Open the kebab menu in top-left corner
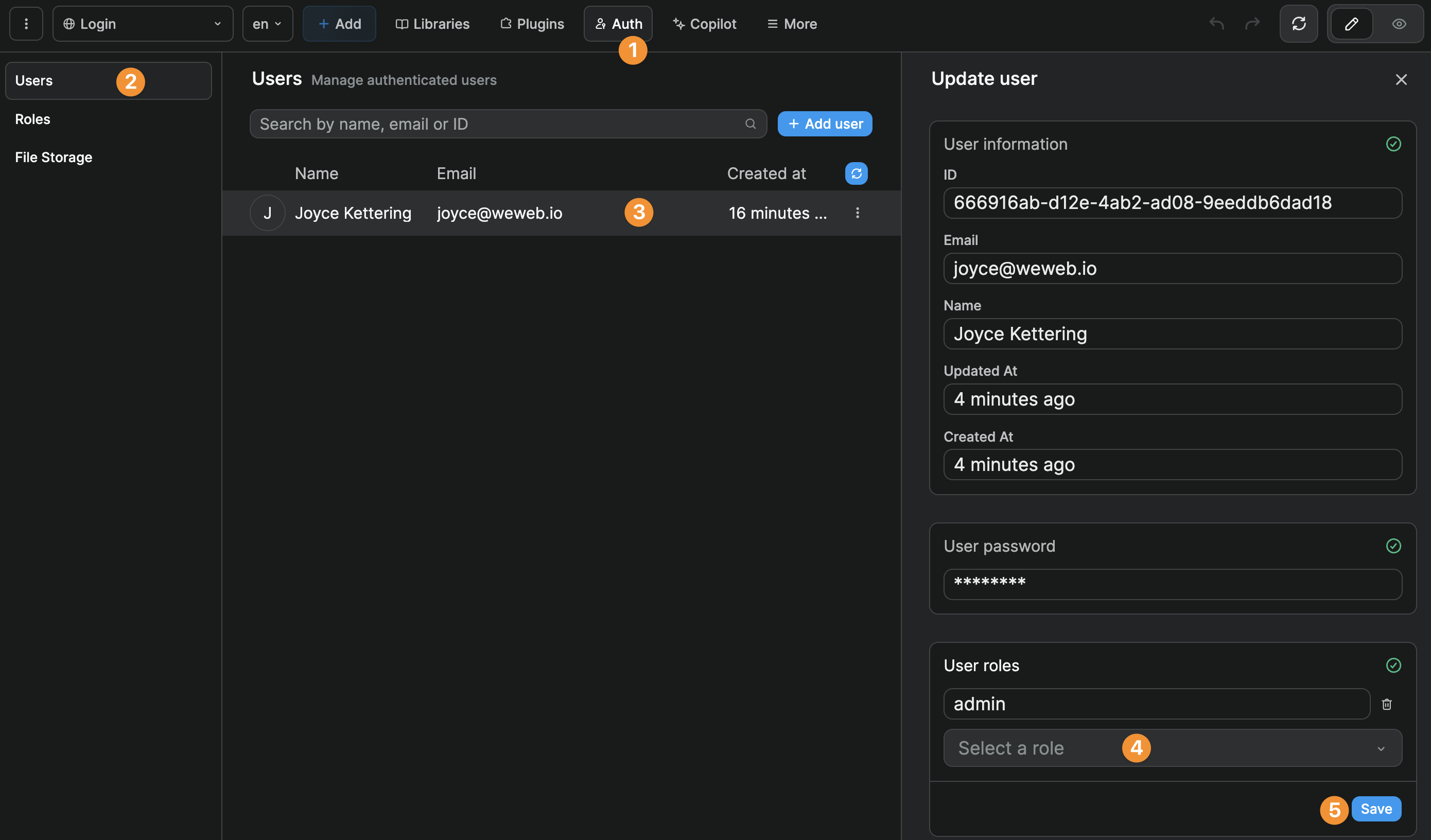 [26, 23]
